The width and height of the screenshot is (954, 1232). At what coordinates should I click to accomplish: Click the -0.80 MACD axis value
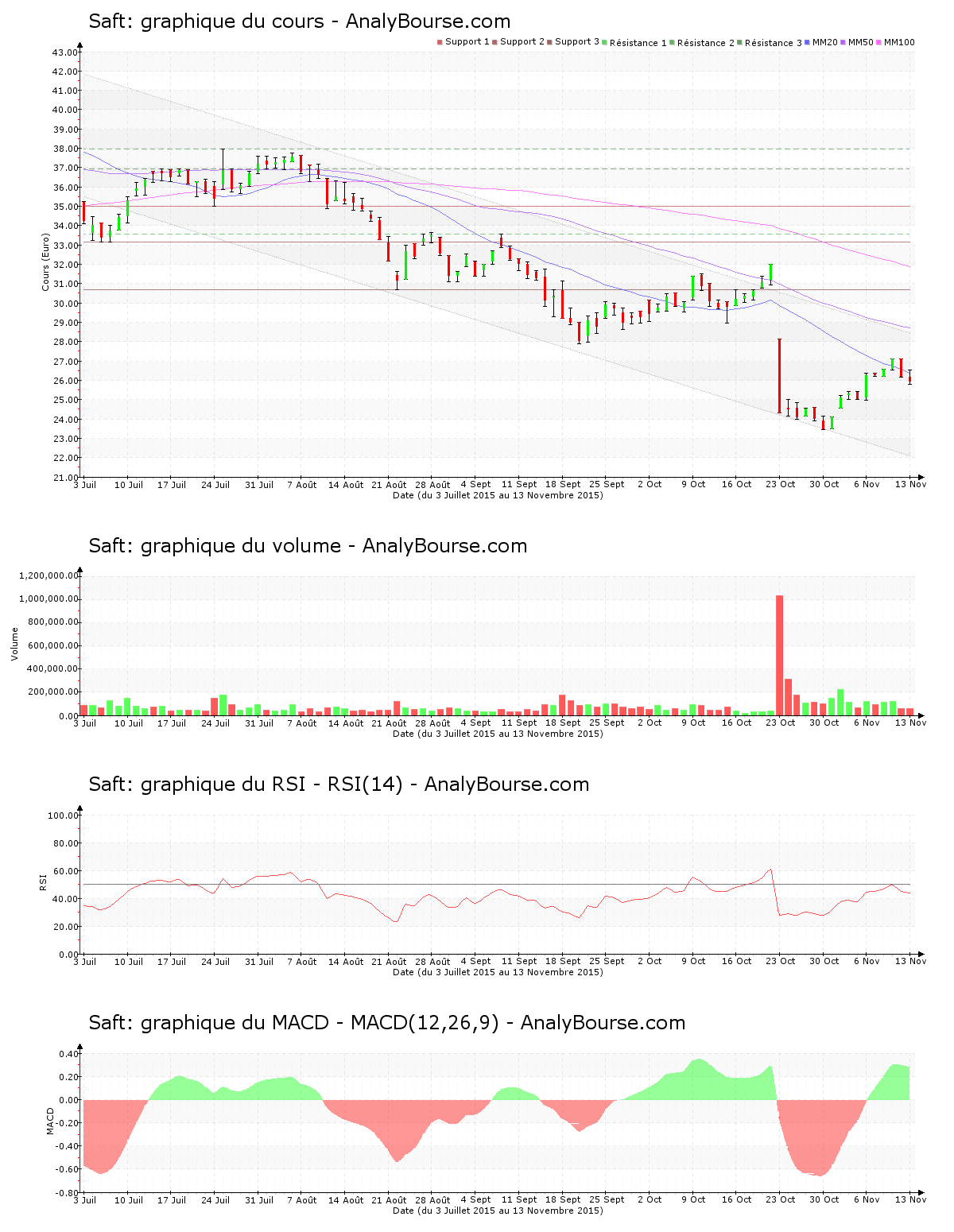66,1192
